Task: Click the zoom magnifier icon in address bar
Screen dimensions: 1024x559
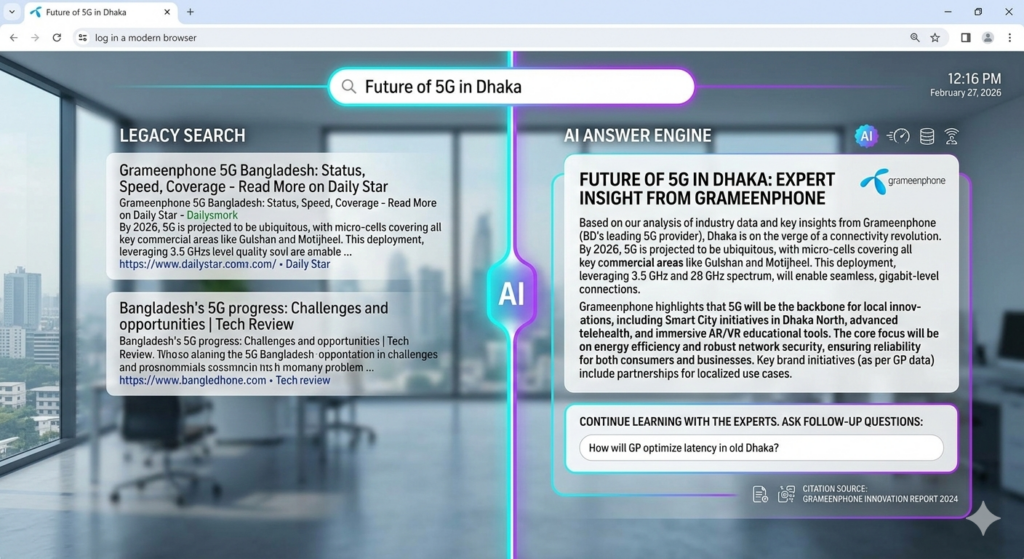Action: click(915, 38)
